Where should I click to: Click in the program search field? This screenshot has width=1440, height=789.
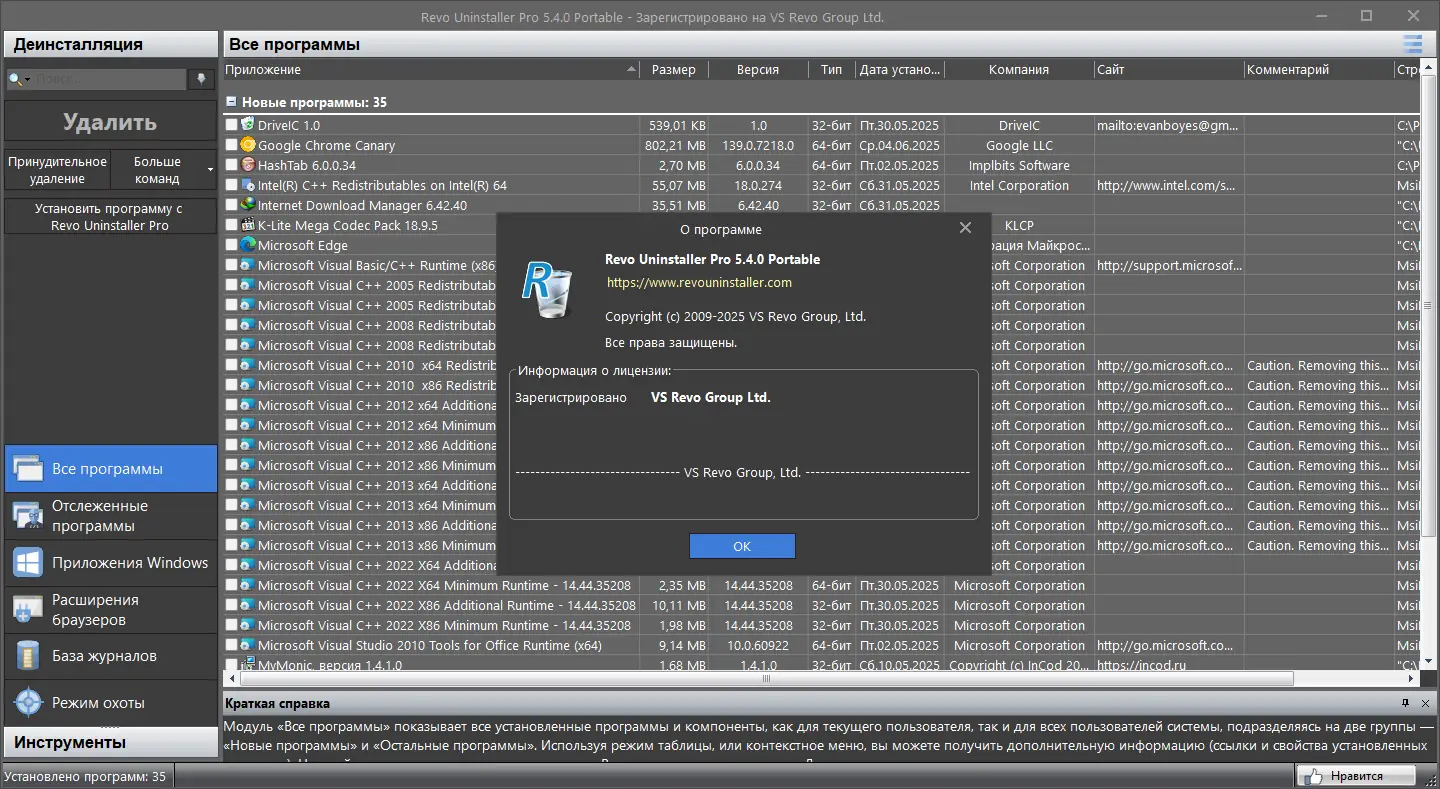tap(109, 79)
